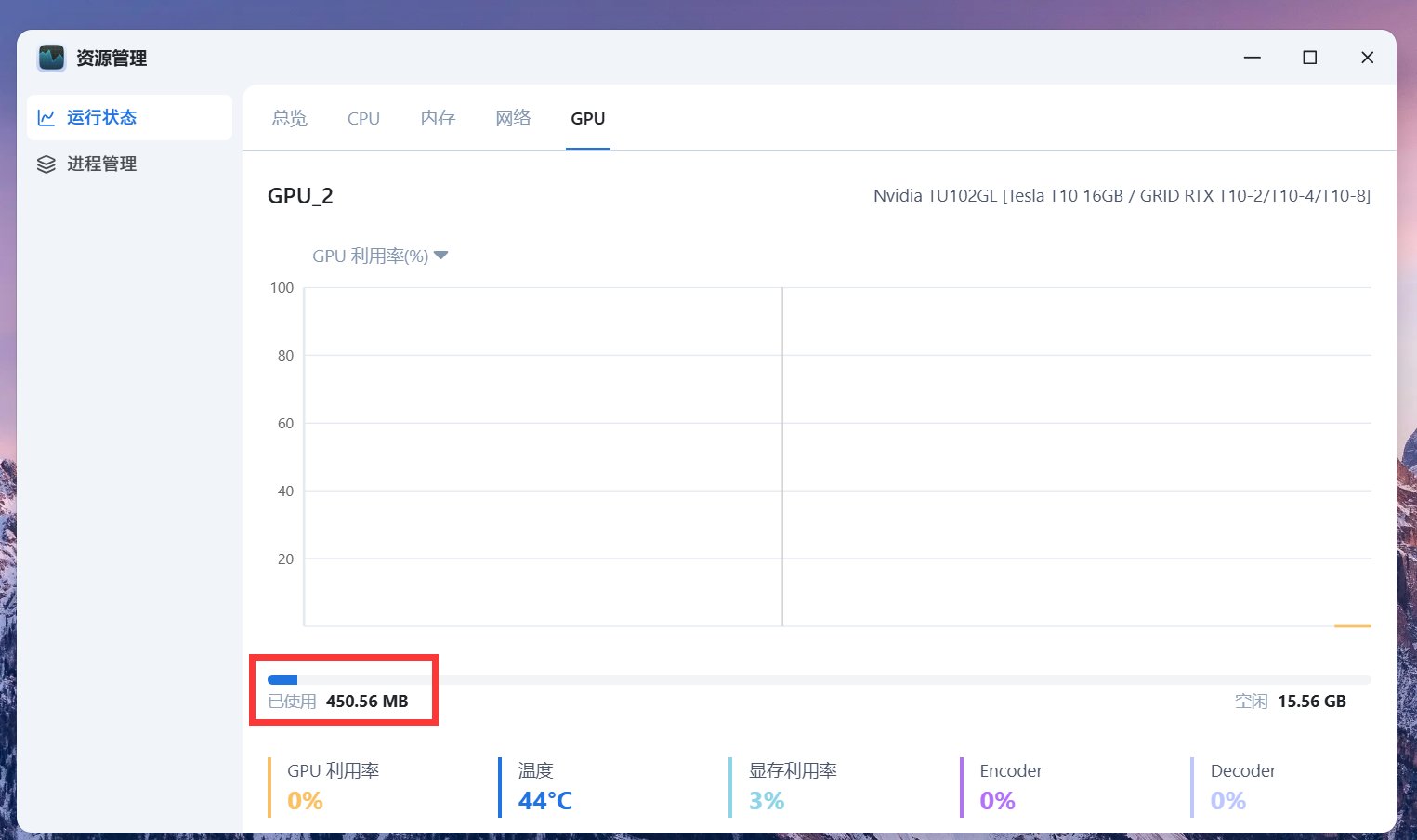Go to the 内存 tab
This screenshot has width=1417, height=840.
pos(438,119)
